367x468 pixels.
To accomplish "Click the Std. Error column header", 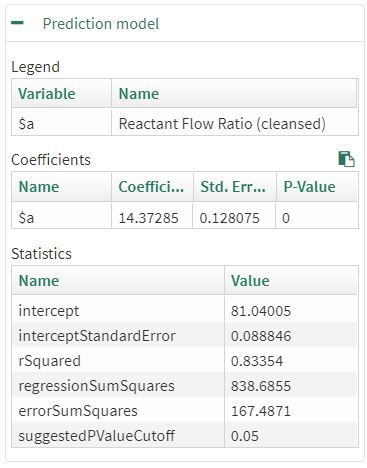I will click(x=234, y=187).
